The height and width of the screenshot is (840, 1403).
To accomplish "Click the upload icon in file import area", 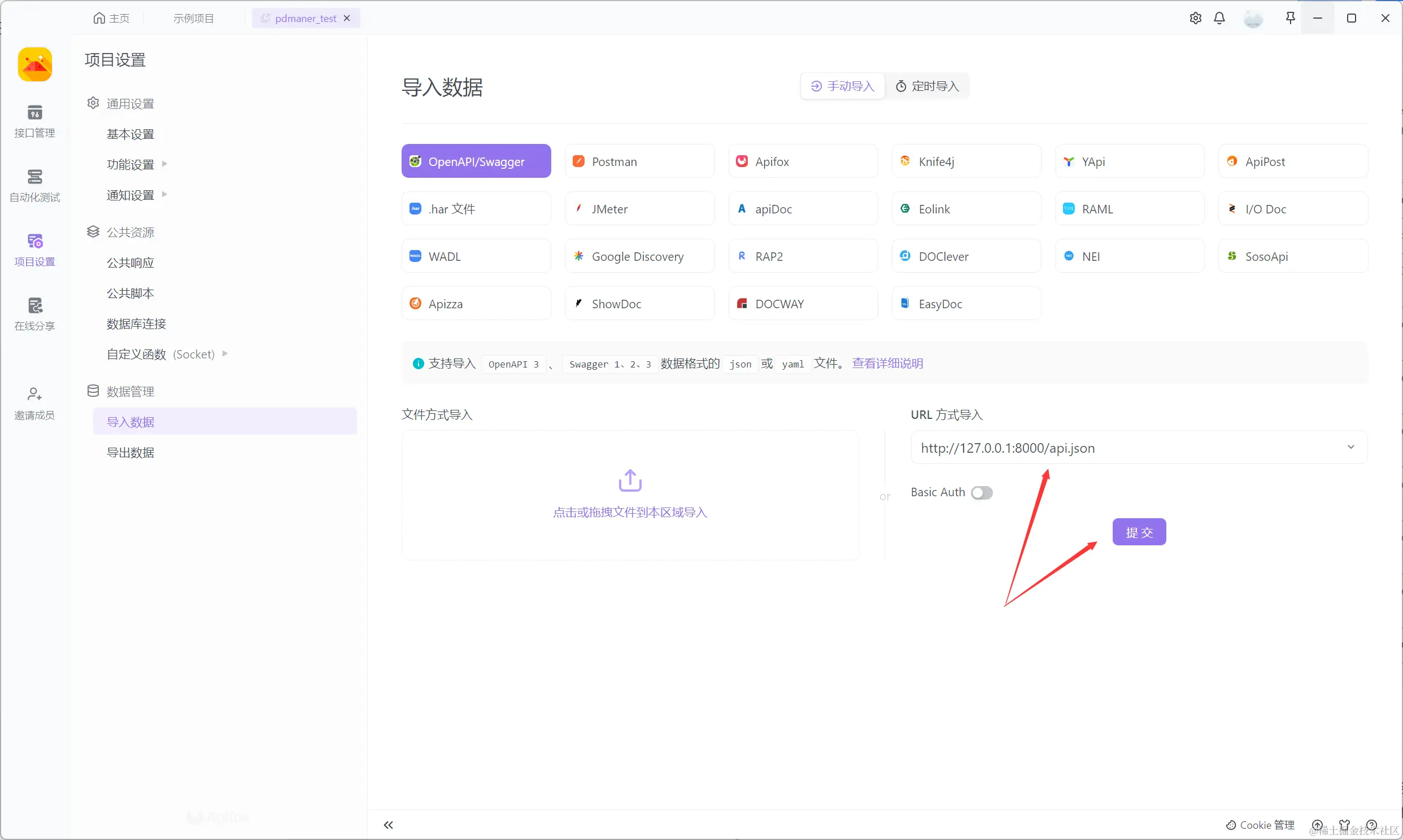I will coord(630,480).
